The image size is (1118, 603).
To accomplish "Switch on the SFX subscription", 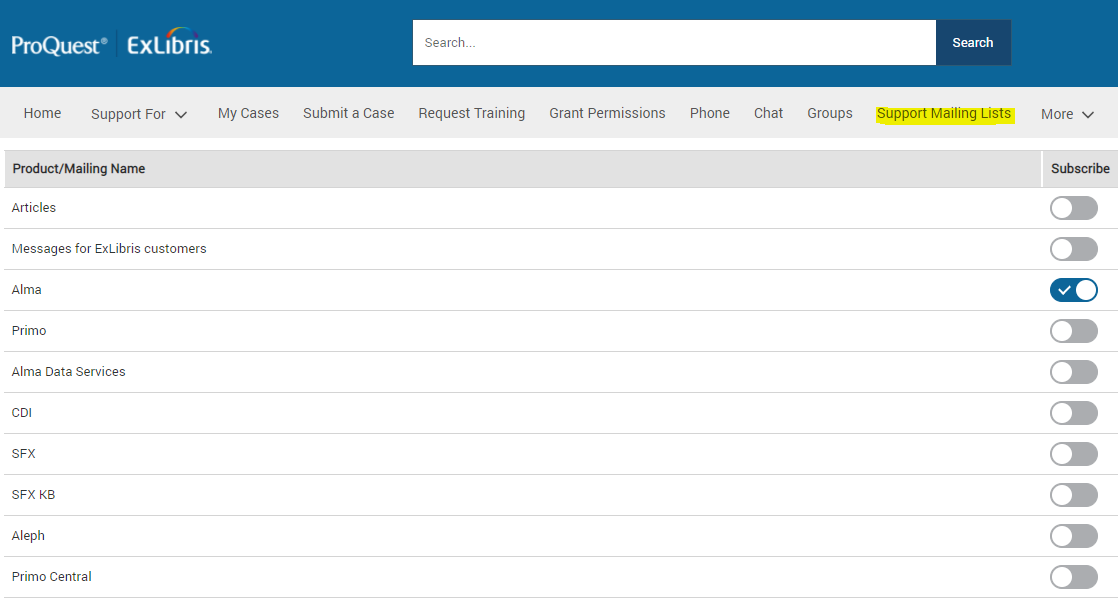I will coord(1073,454).
